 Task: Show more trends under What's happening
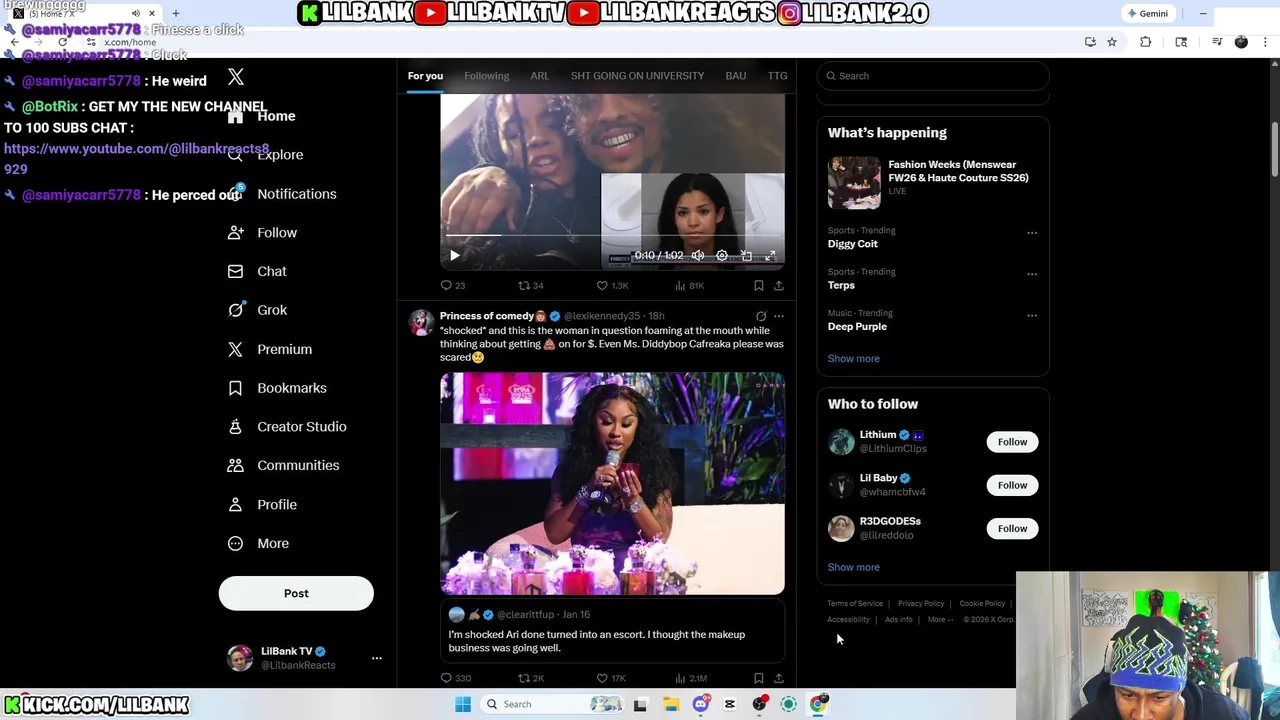coord(854,358)
